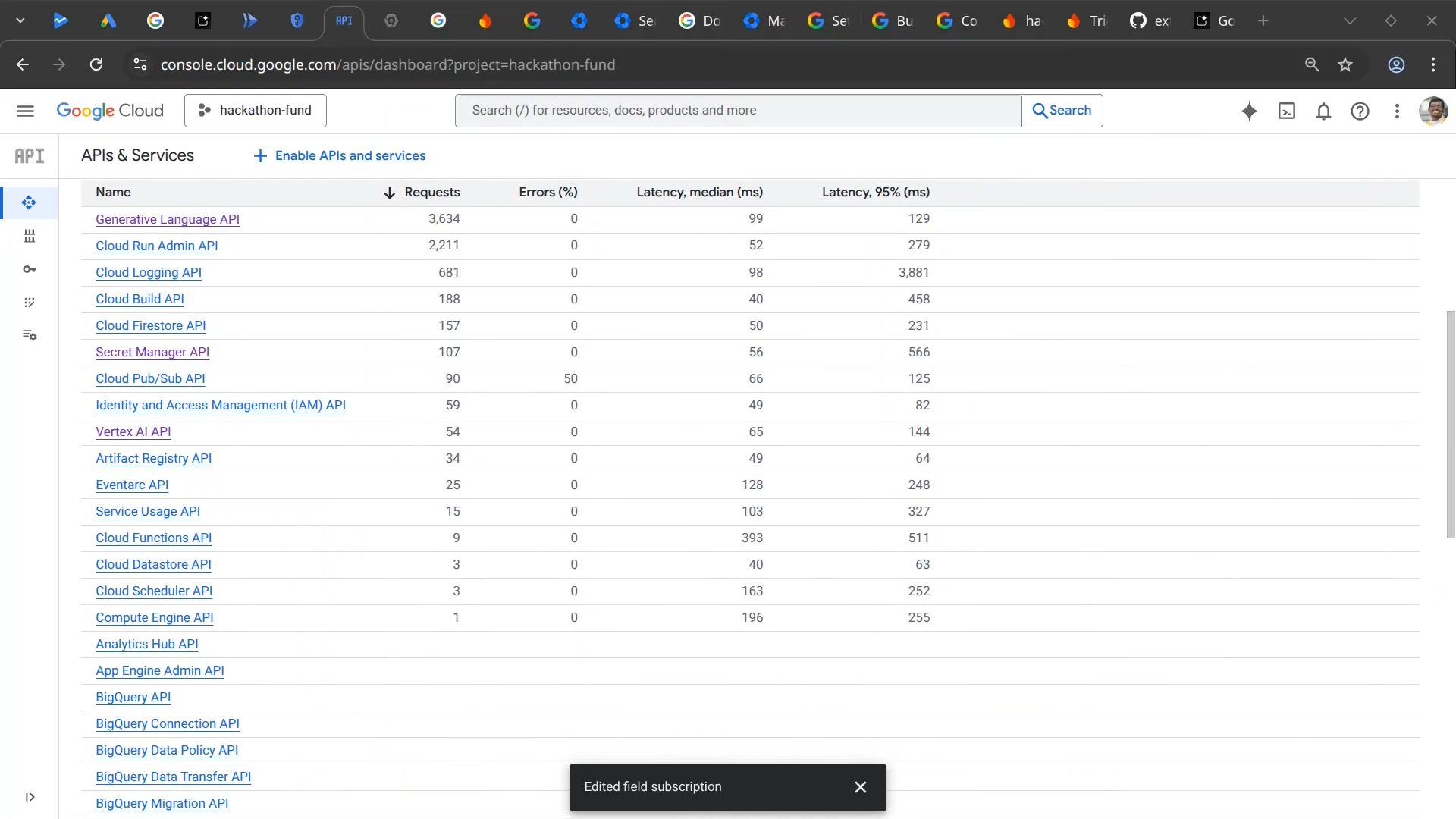Focus the resources search box
Viewport: 1456px width, 819px height.
coord(737,111)
